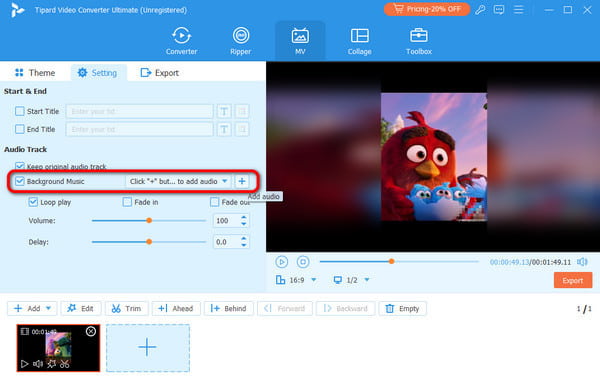The height and width of the screenshot is (387, 600).
Task: Click the scissors icon on the clip
Action: pos(65,364)
